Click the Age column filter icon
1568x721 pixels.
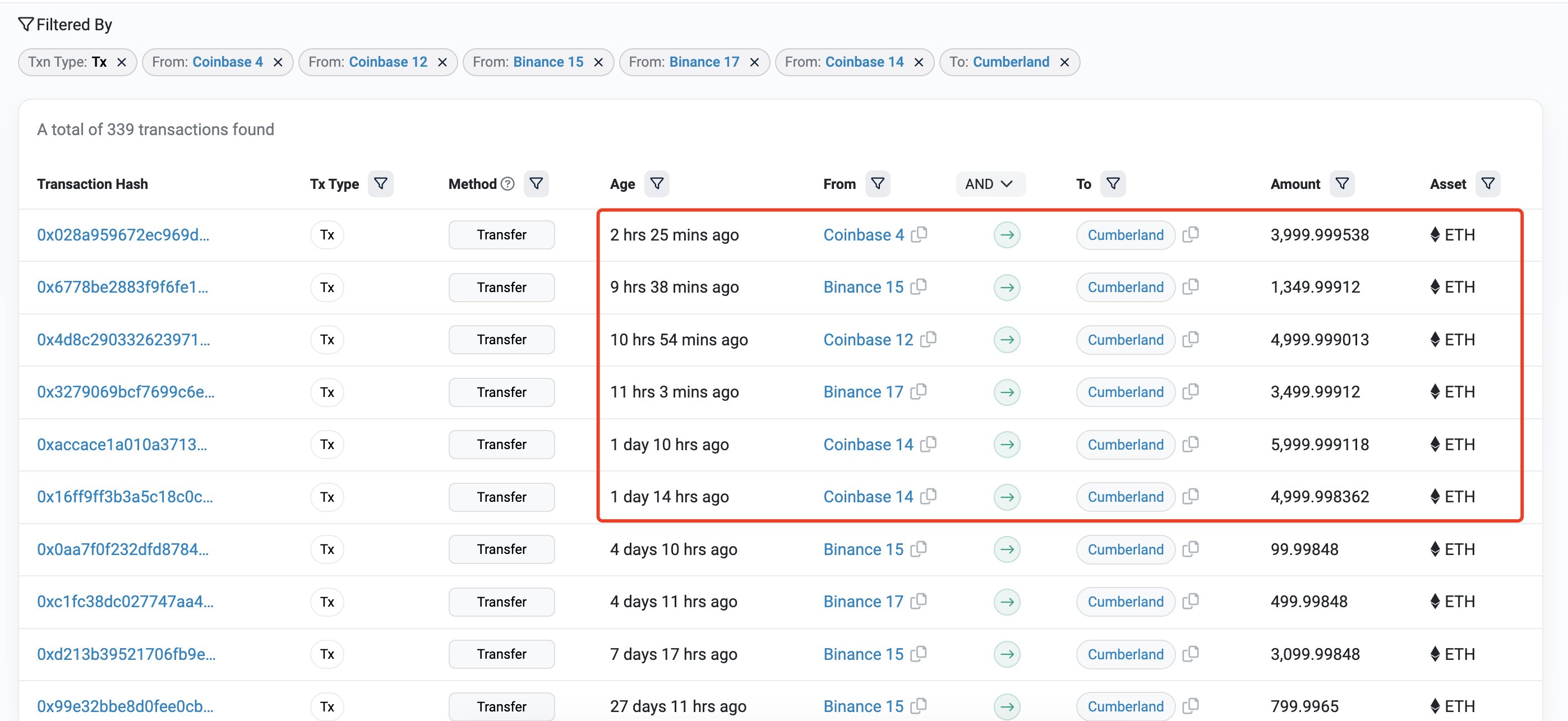click(657, 184)
